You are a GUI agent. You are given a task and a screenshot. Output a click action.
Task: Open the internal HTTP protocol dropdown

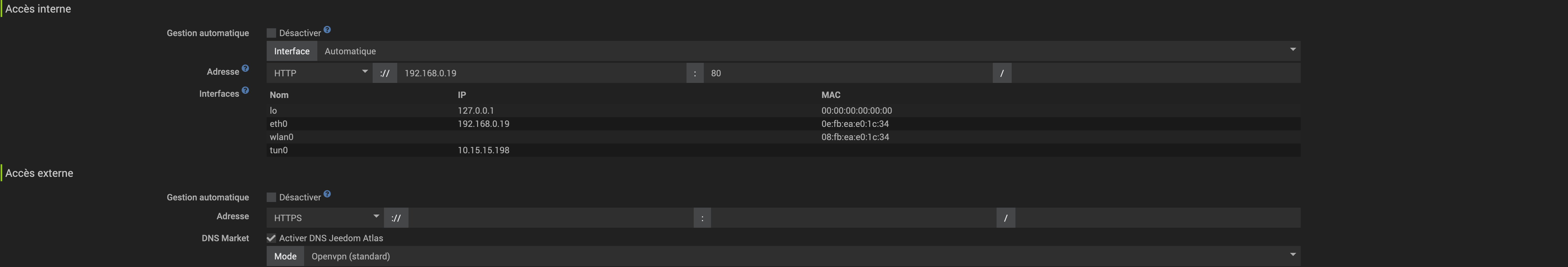tap(320, 73)
